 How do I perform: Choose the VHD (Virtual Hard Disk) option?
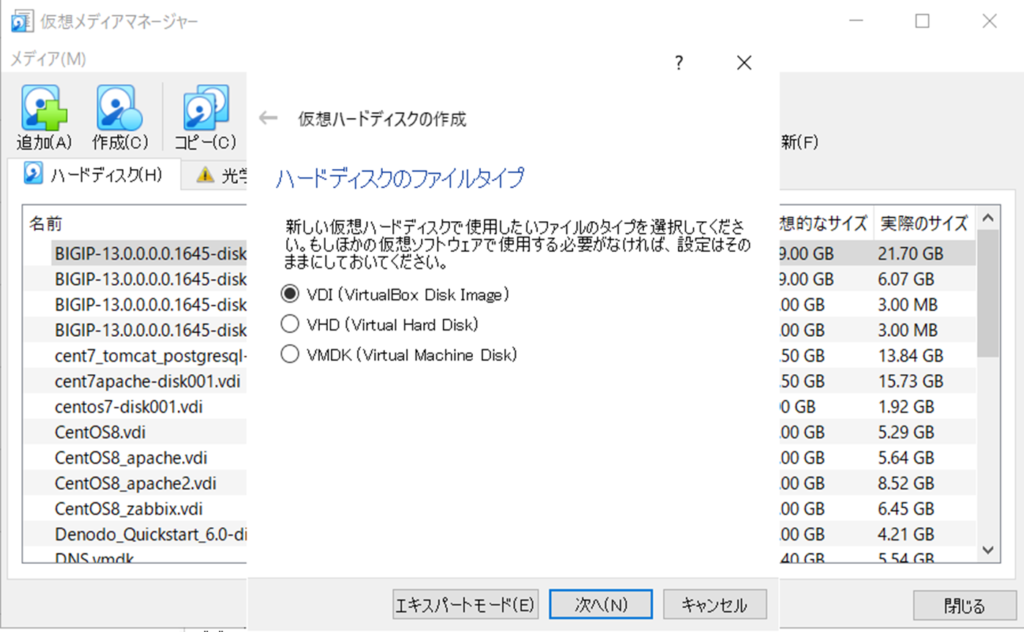(x=290, y=324)
